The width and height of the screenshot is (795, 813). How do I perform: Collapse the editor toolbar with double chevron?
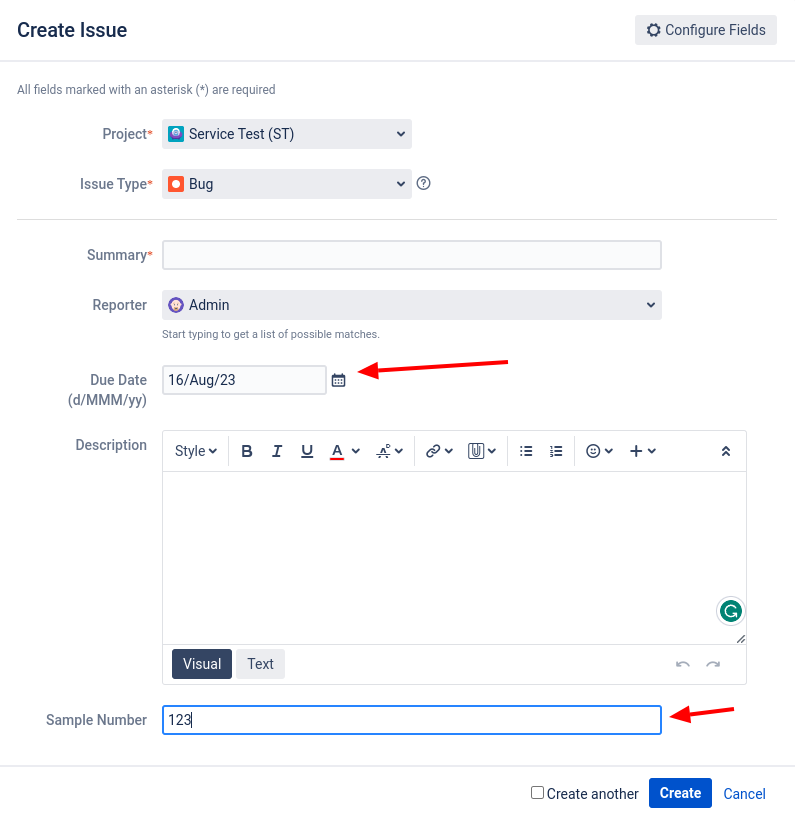pos(726,451)
